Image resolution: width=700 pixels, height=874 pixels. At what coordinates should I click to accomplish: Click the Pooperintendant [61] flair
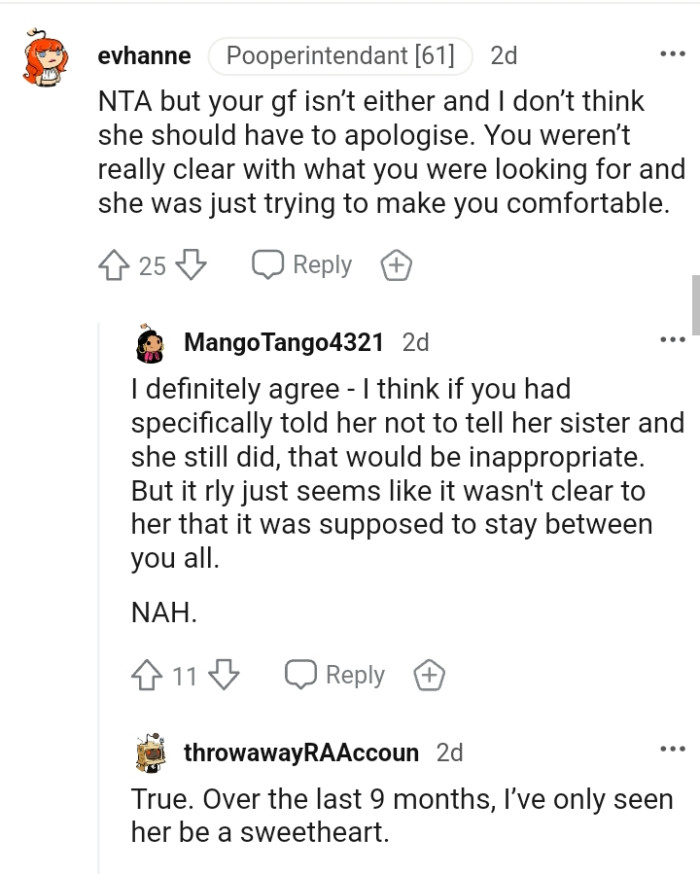(340, 56)
